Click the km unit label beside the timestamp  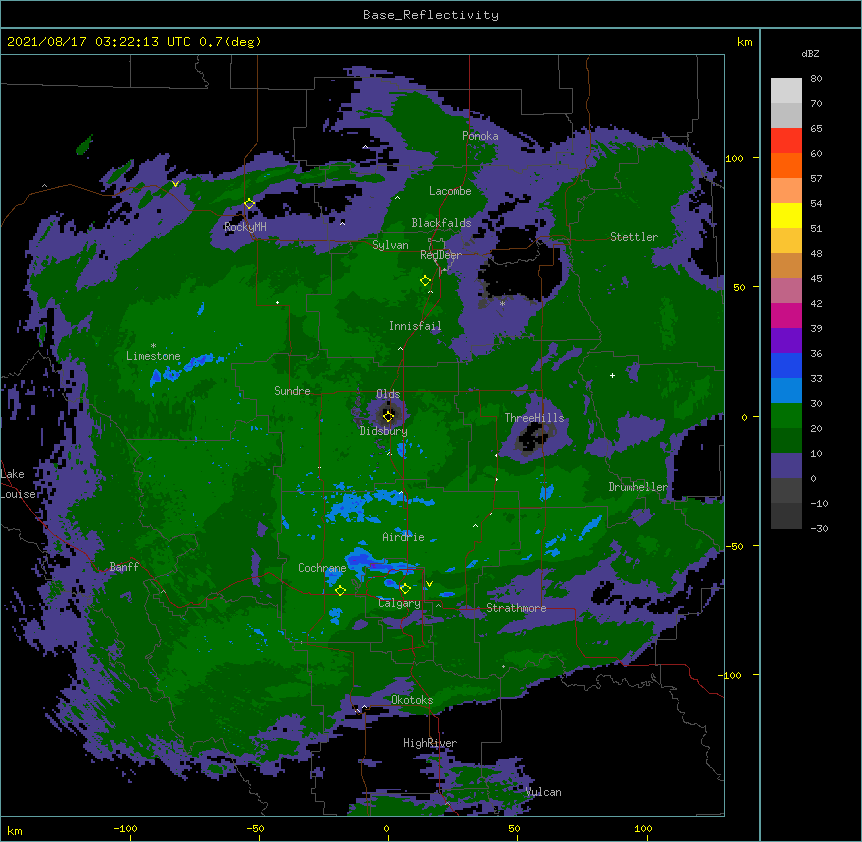coord(745,42)
